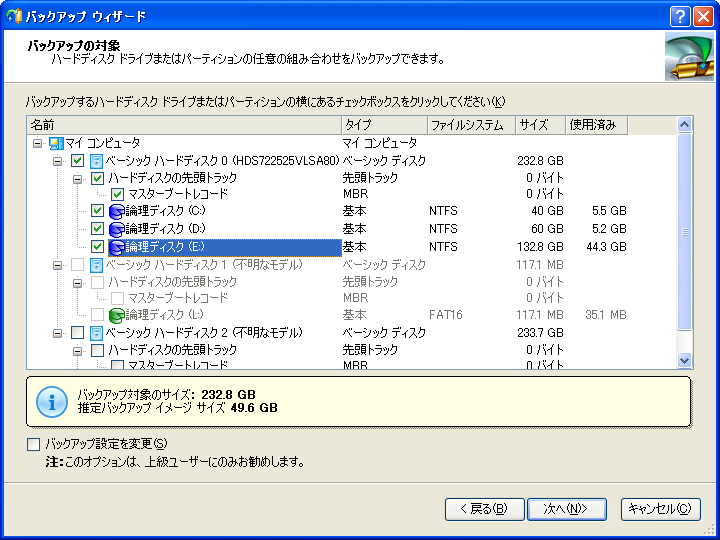Click the 44.3 GB used value
The width and height of the screenshot is (720, 540).
606,247
